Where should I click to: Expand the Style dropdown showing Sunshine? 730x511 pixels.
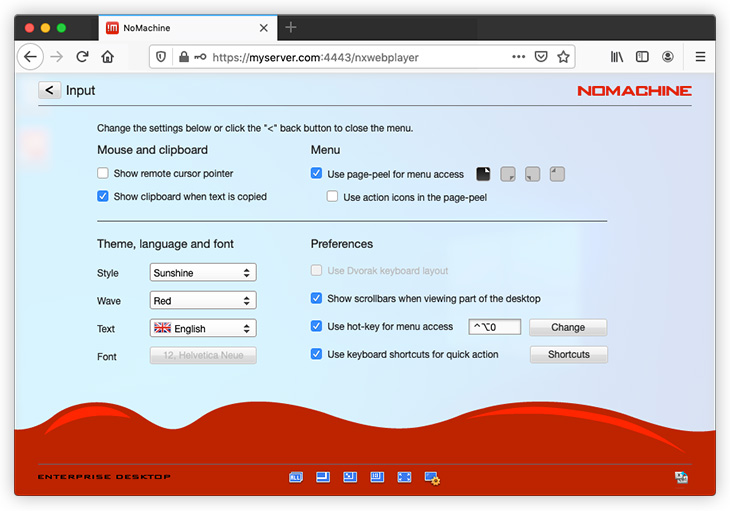203,272
